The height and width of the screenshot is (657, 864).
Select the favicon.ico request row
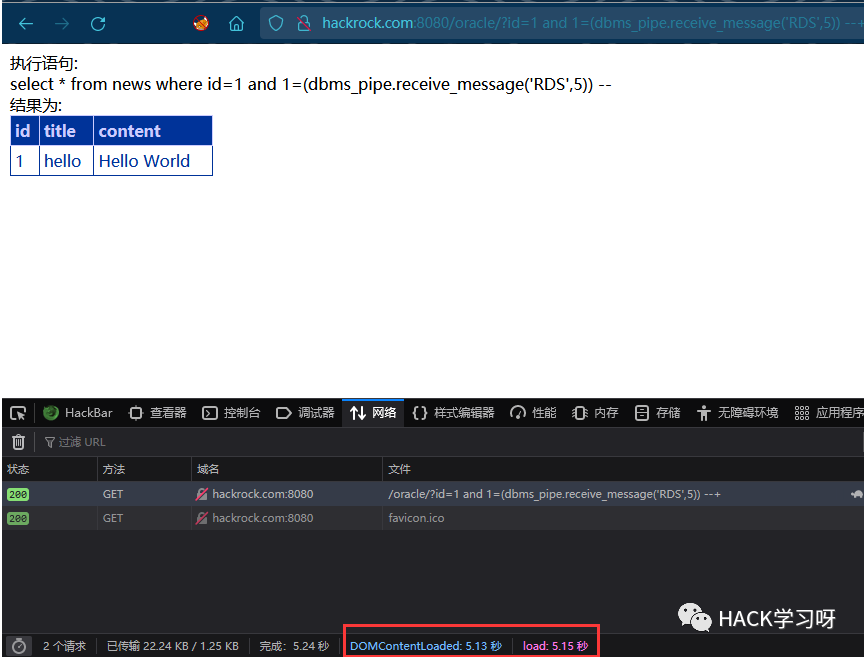[x=433, y=518]
